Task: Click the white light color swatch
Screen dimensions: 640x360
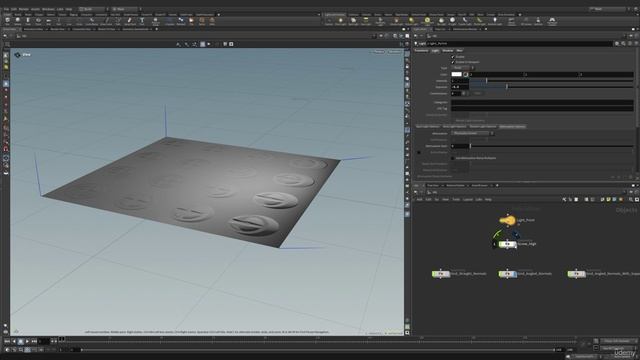Action: coord(457,74)
